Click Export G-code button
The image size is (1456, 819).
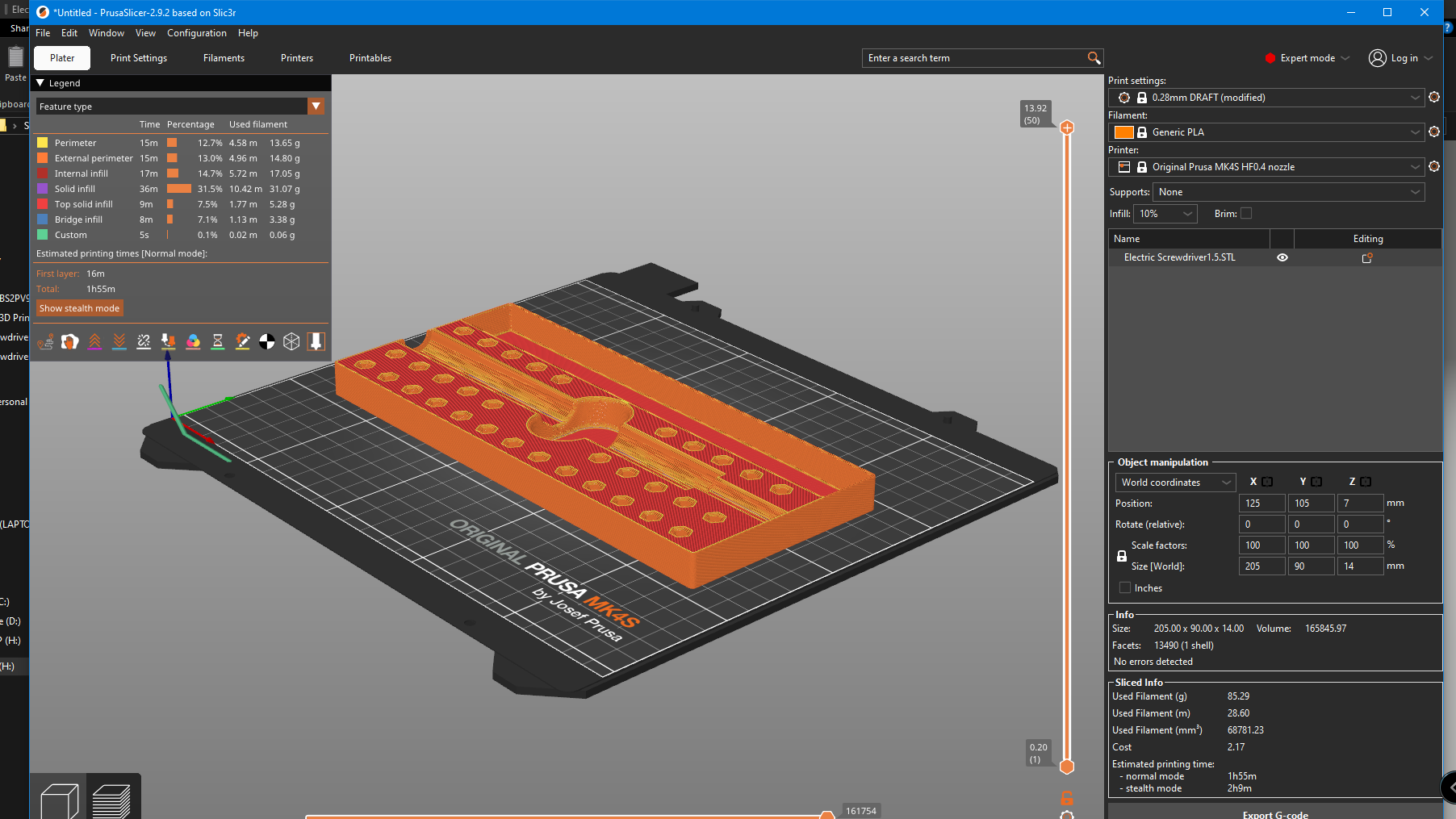coord(1275,812)
